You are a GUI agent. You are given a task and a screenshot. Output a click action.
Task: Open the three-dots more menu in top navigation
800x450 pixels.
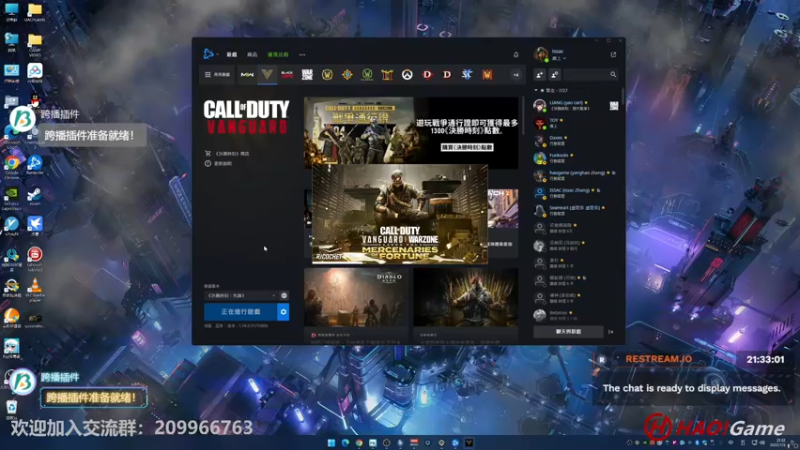302,55
